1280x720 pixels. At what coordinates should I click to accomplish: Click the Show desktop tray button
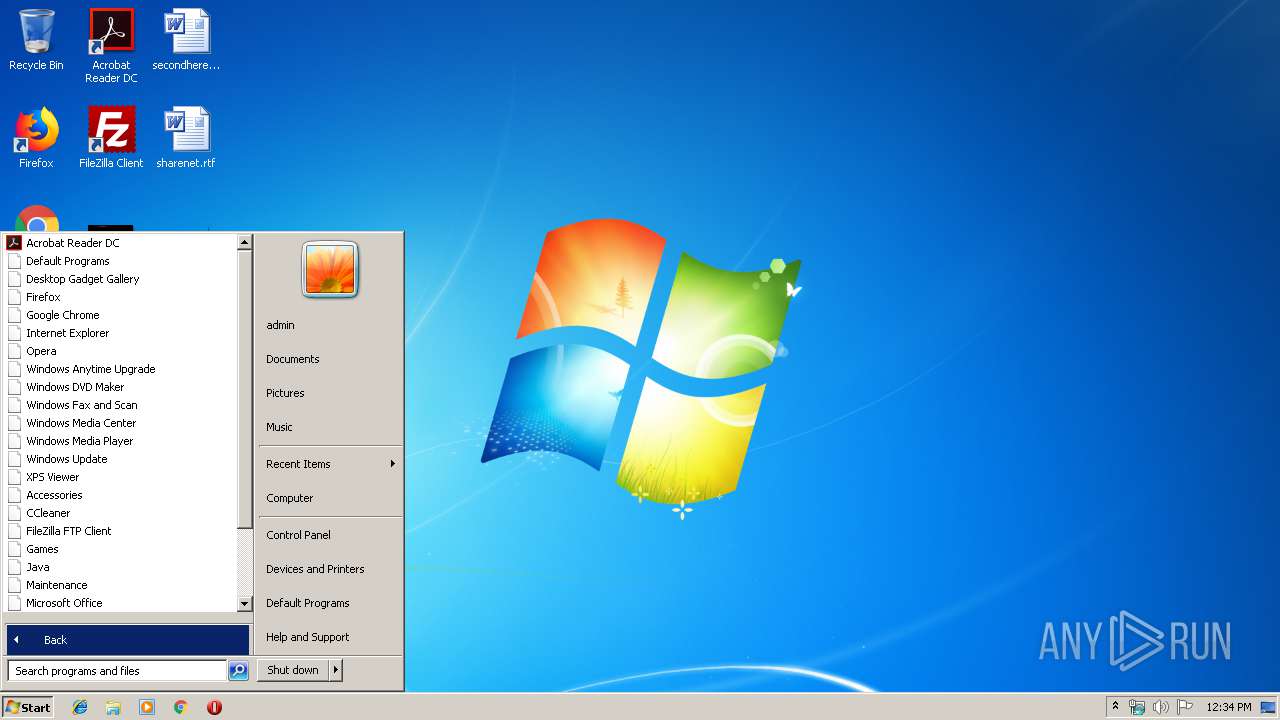coord(1268,707)
